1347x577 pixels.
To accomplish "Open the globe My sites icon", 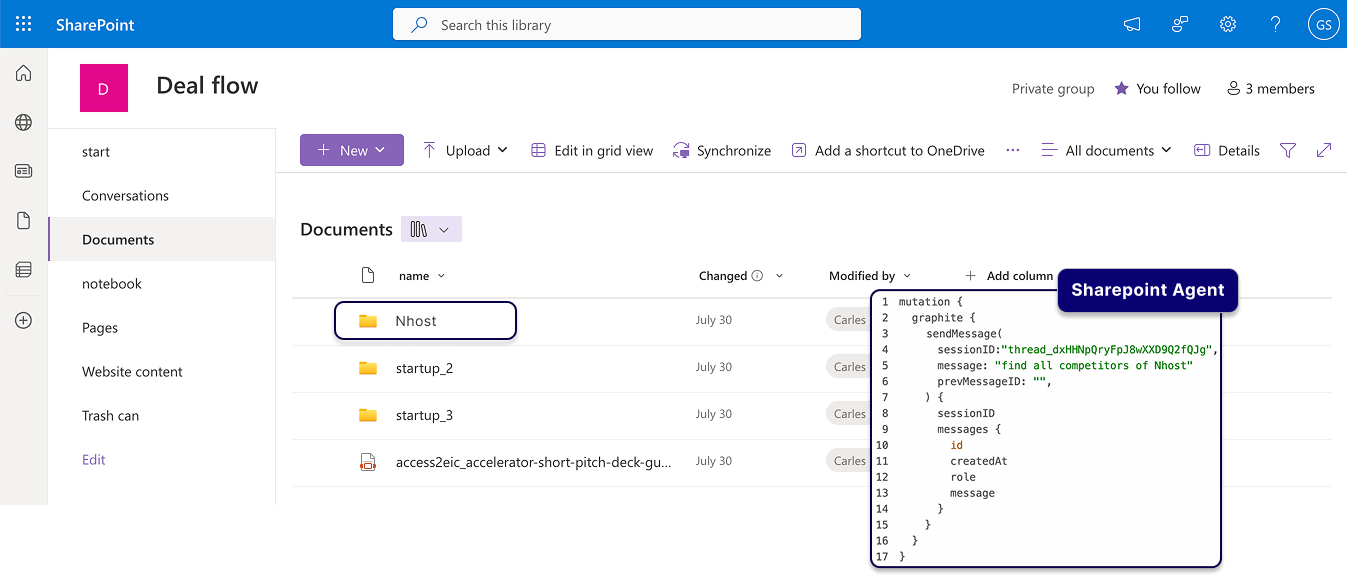I will coord(23,122).
